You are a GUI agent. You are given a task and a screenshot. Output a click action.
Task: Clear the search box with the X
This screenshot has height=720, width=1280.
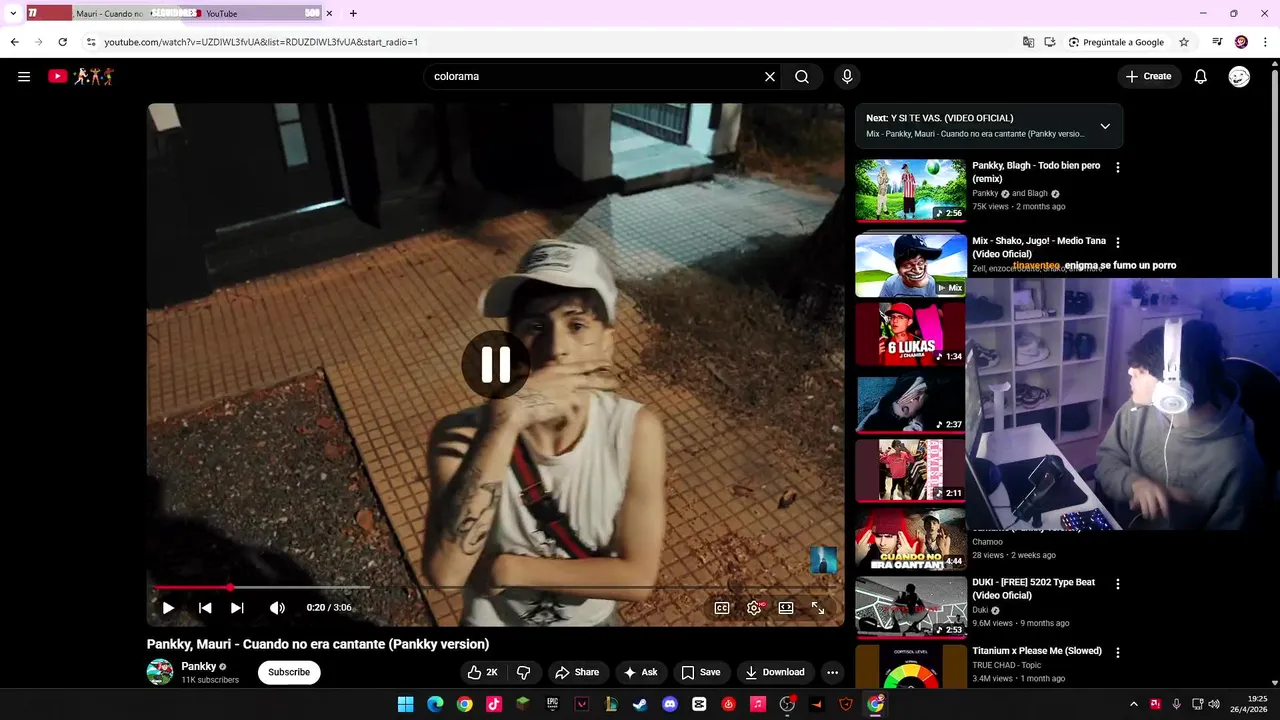tap(770, 76)
